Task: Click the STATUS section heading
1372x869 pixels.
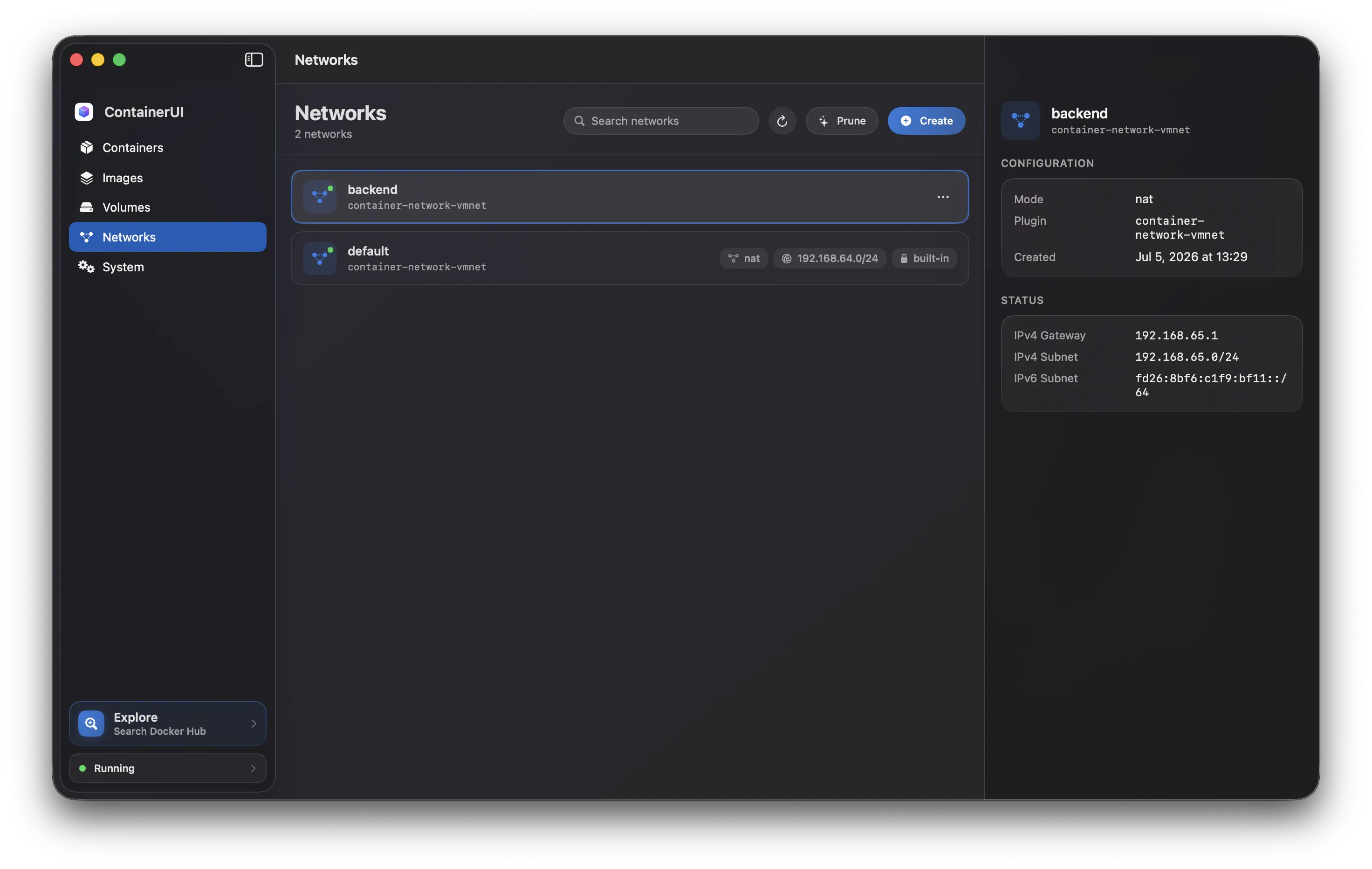Action: click(x=1022, y=300)
